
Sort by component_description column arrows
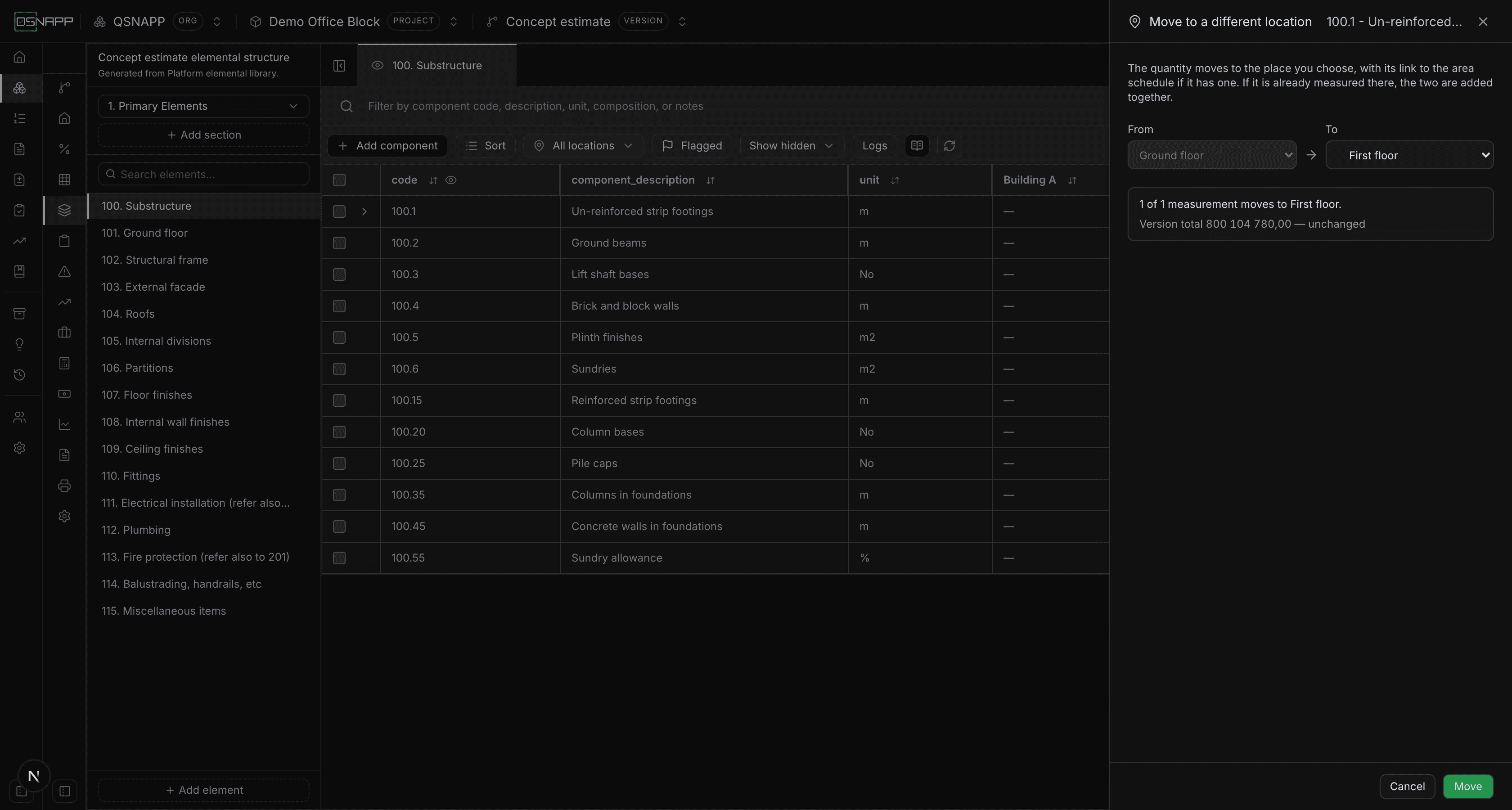710,180
